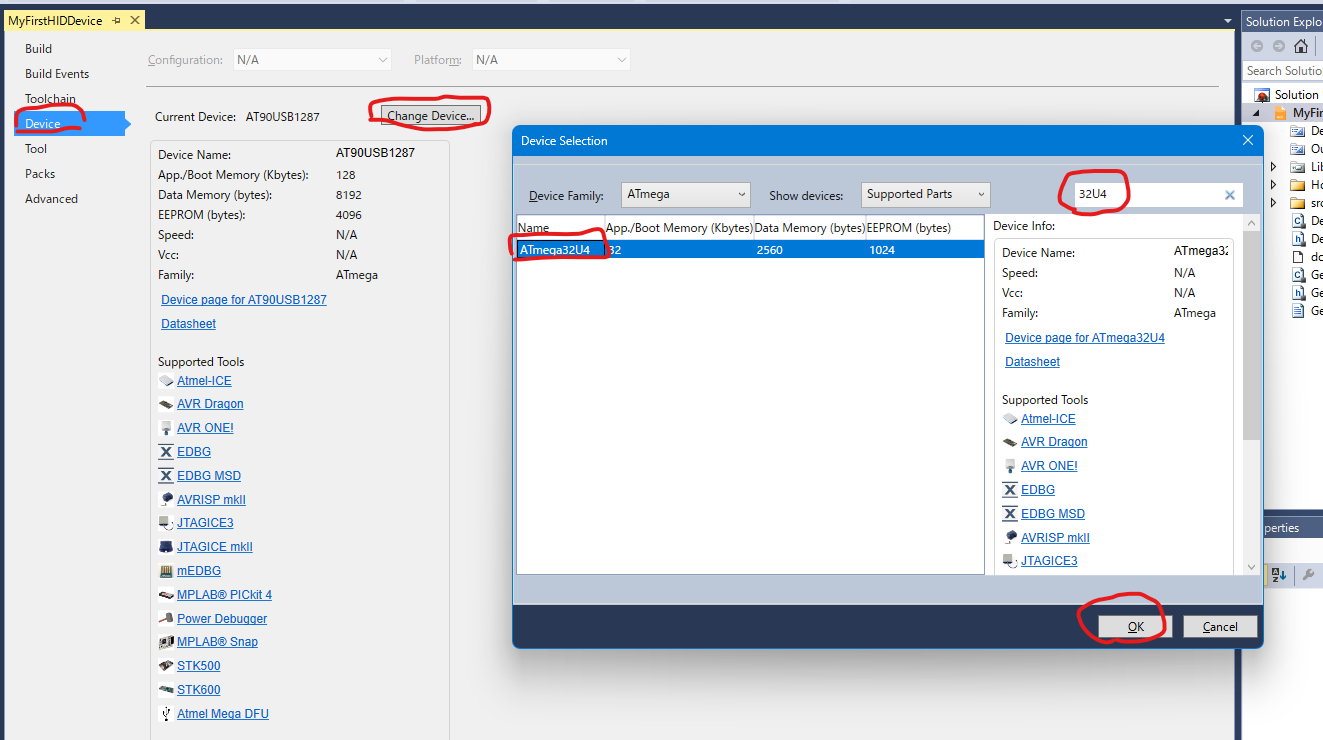Switch to the Packs page
1323x740 pixels.
(x=40, y=174)
